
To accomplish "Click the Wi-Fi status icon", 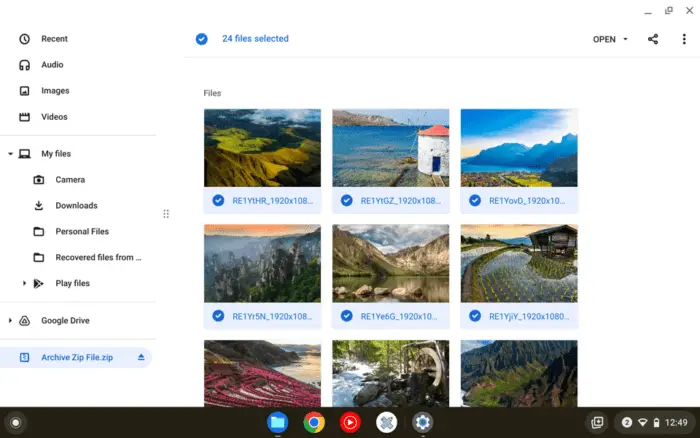I will 642,422.
